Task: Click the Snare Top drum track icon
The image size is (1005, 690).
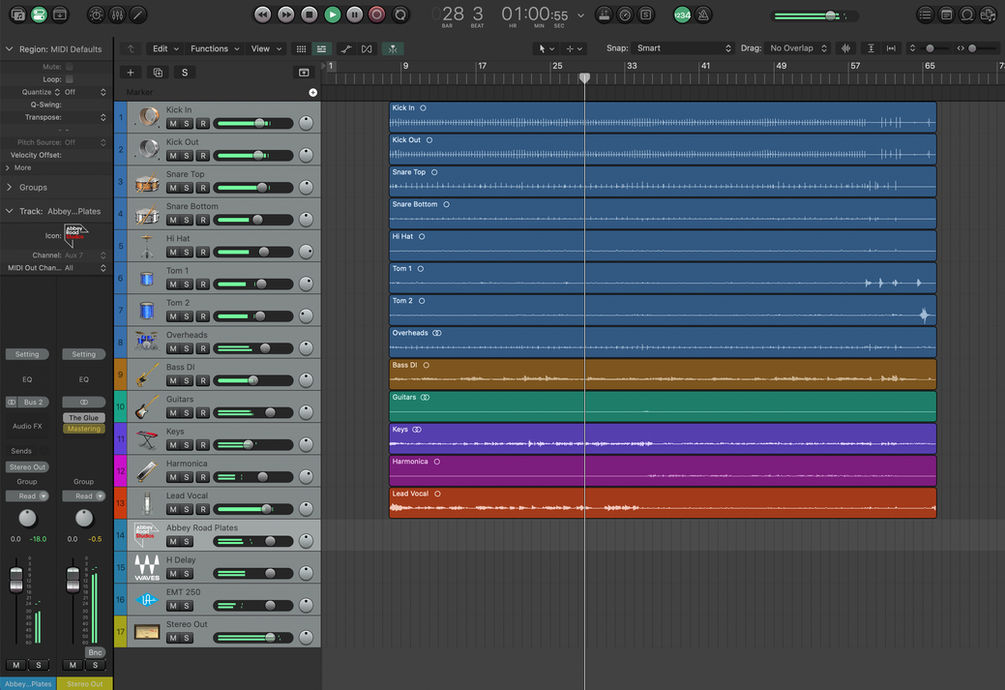Action: click(148, 184)
